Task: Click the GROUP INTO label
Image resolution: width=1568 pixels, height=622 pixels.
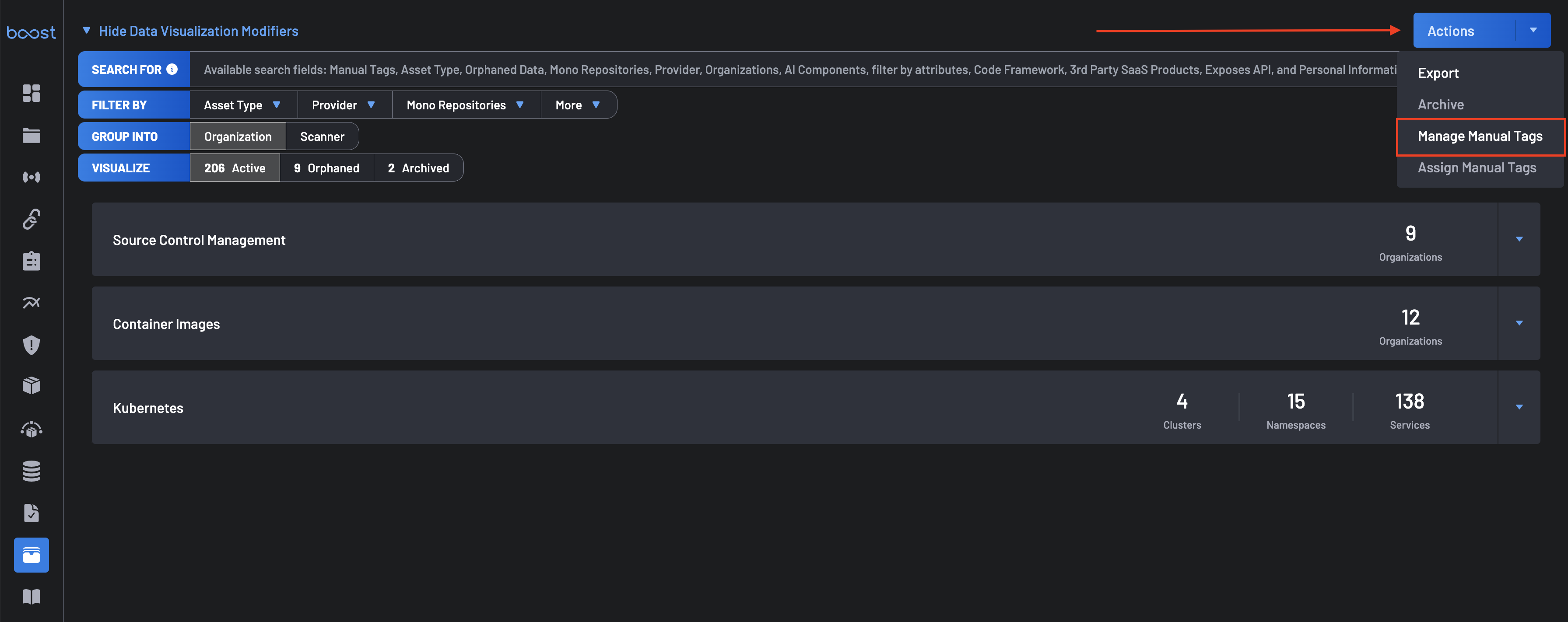Action: 125,136
